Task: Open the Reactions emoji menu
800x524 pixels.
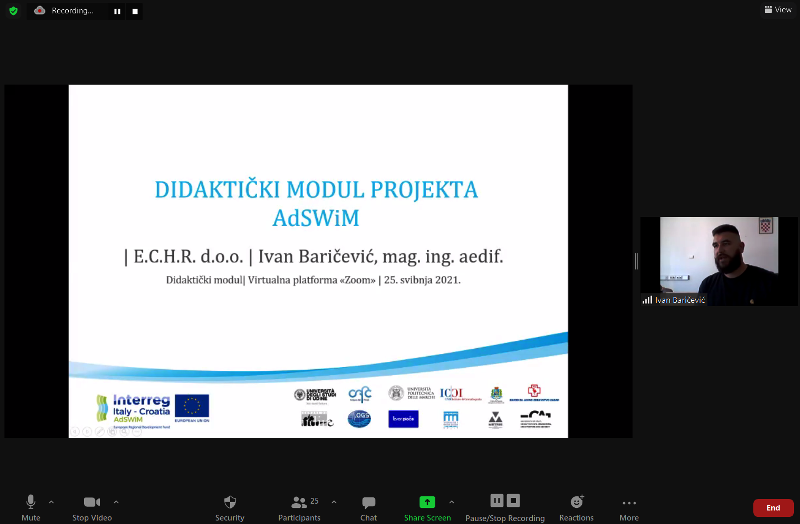Action: 576,502
